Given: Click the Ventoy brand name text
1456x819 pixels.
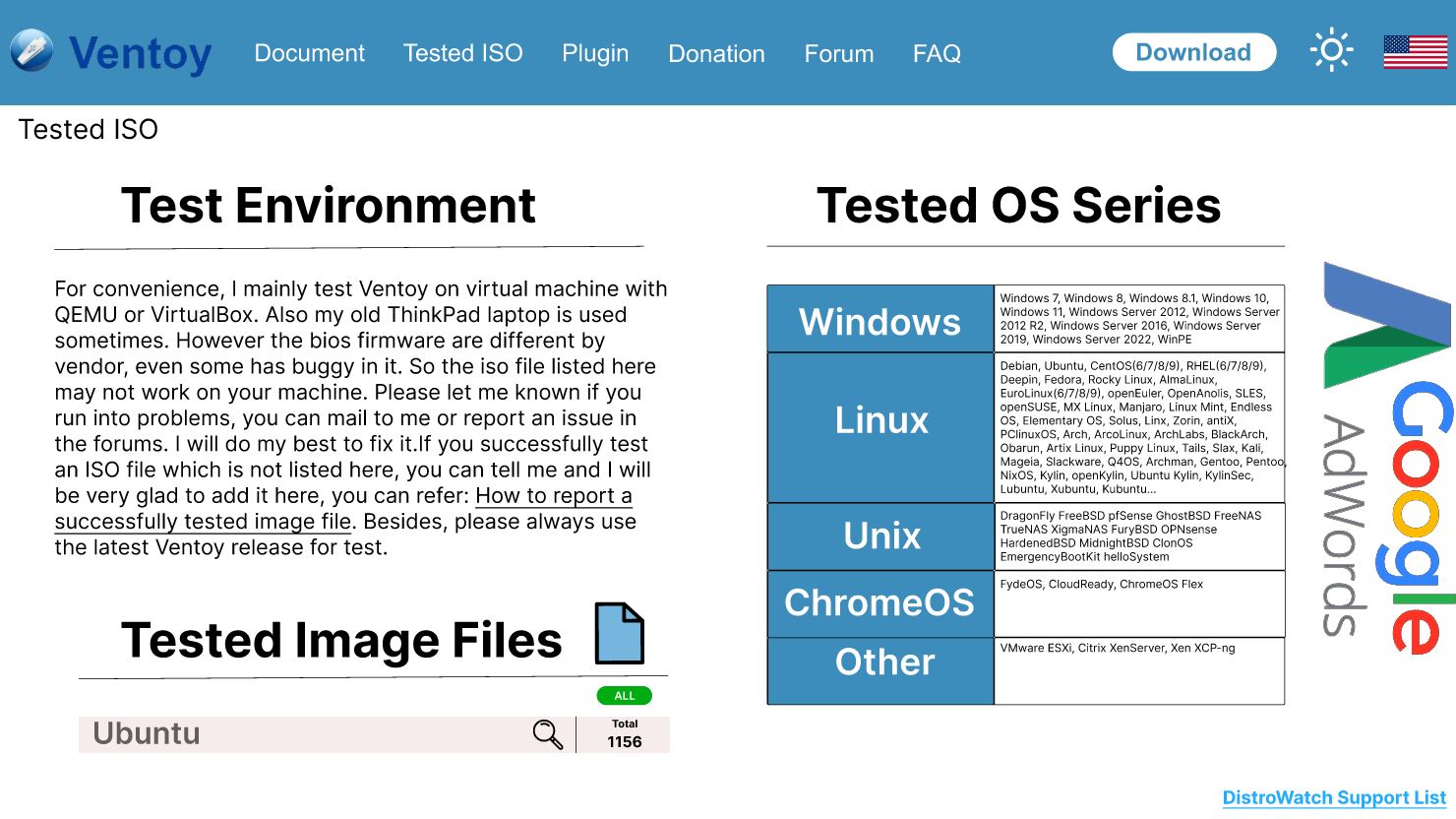Looking at the screenshot, I should pos(141,53).
